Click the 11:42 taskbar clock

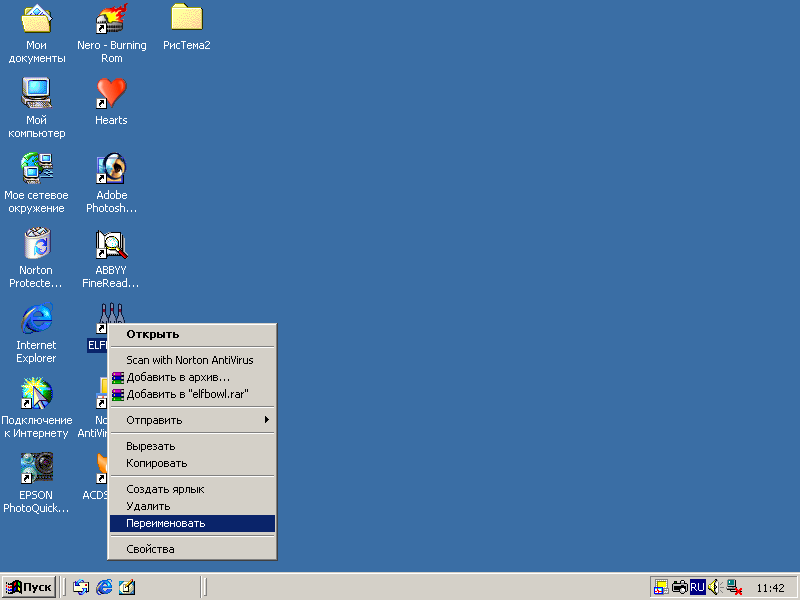click(x=770, y=588)
